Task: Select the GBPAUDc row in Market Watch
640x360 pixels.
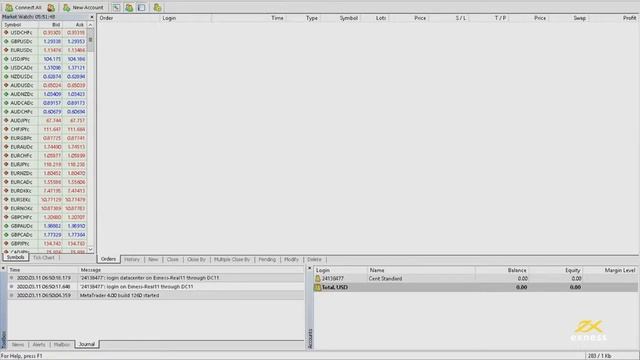Action: click(x=44, y=226)
